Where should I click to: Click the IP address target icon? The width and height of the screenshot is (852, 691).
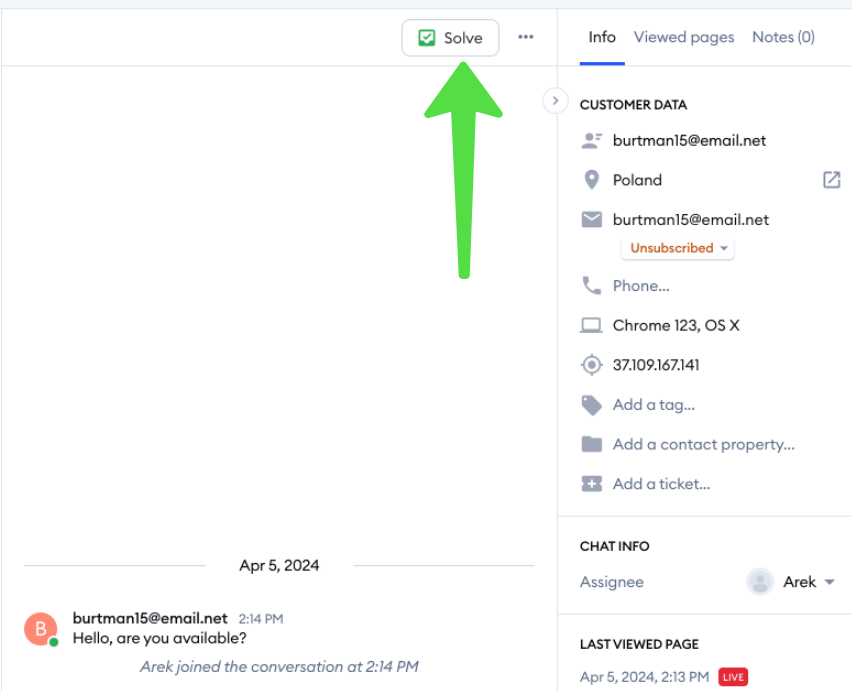point(591,364)
